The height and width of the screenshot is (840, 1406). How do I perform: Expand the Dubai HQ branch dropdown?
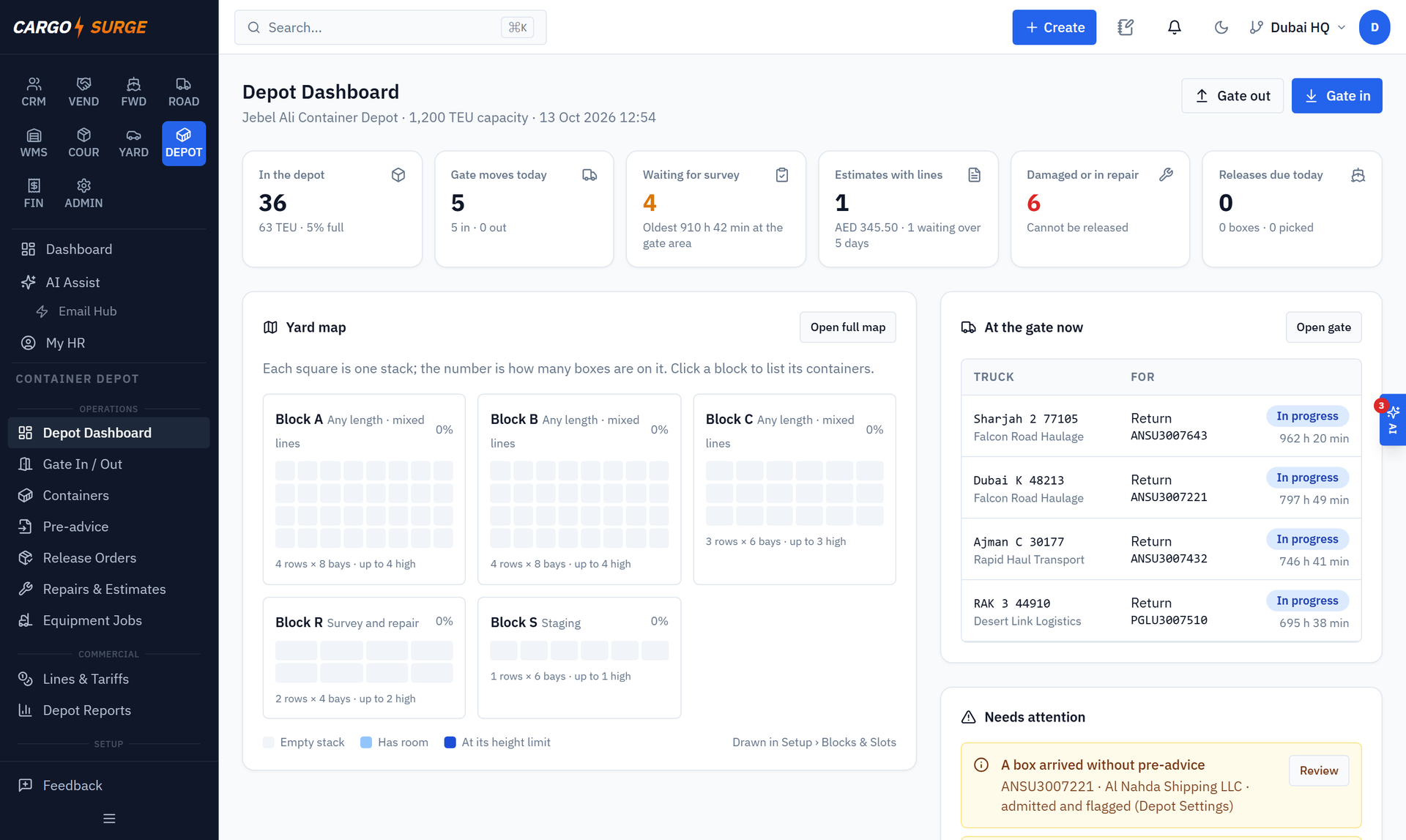[1297, 27]
